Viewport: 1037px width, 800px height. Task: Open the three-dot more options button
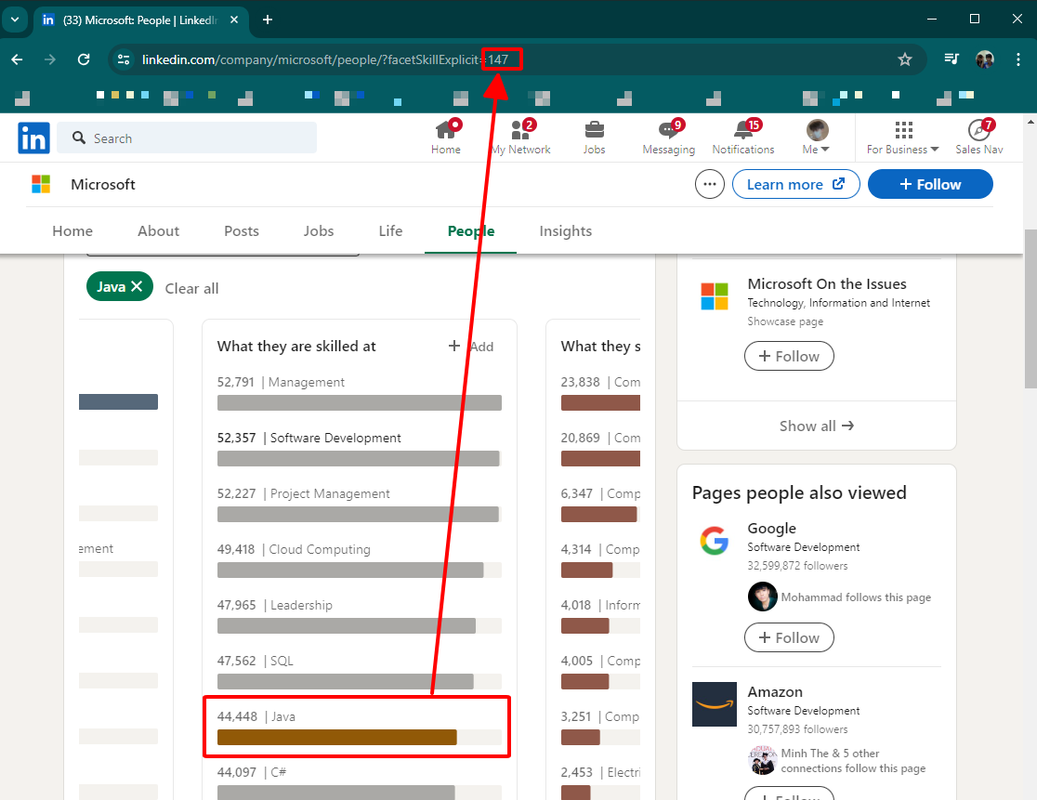point(710,184)
